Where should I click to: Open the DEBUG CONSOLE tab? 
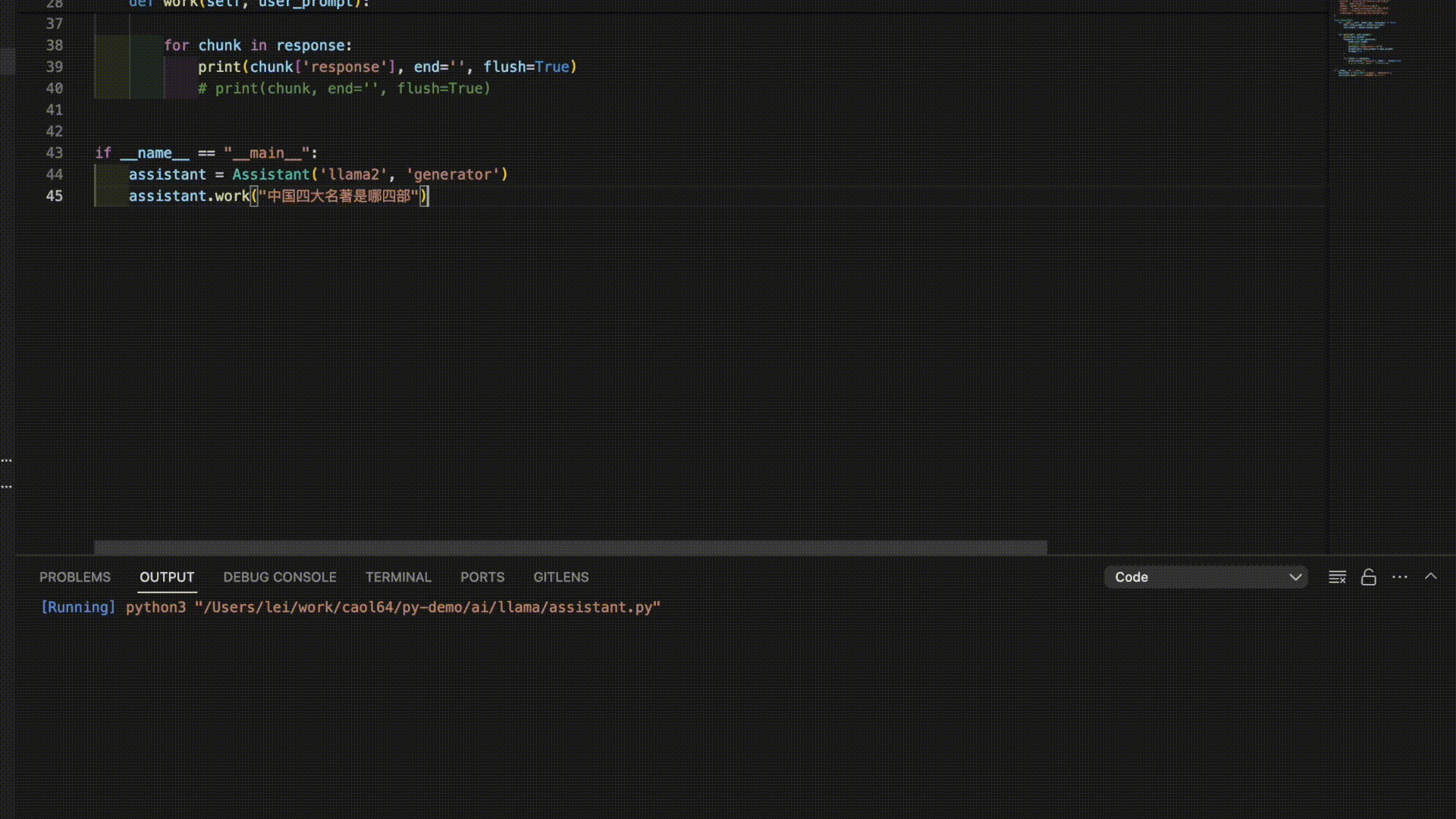pos(279,577)
